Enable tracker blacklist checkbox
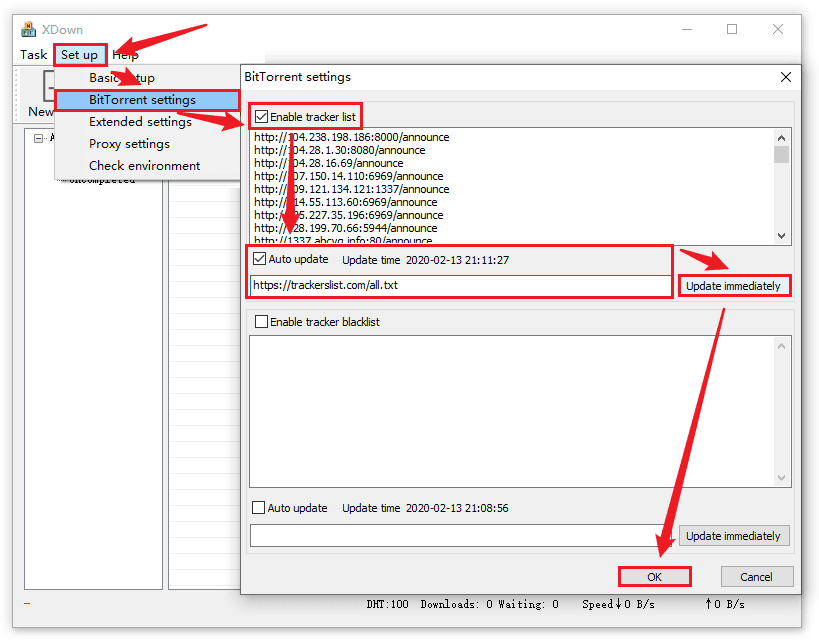The image size is (819, 642). click(262, 322)
